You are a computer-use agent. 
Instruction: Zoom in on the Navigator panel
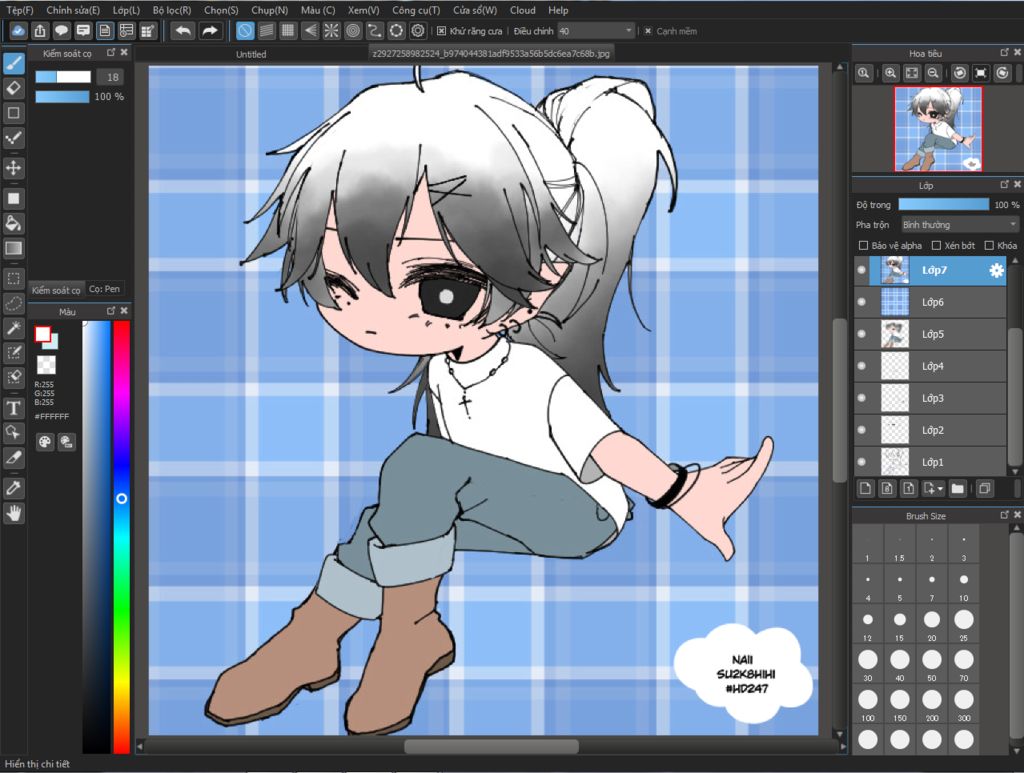point(890,74)
